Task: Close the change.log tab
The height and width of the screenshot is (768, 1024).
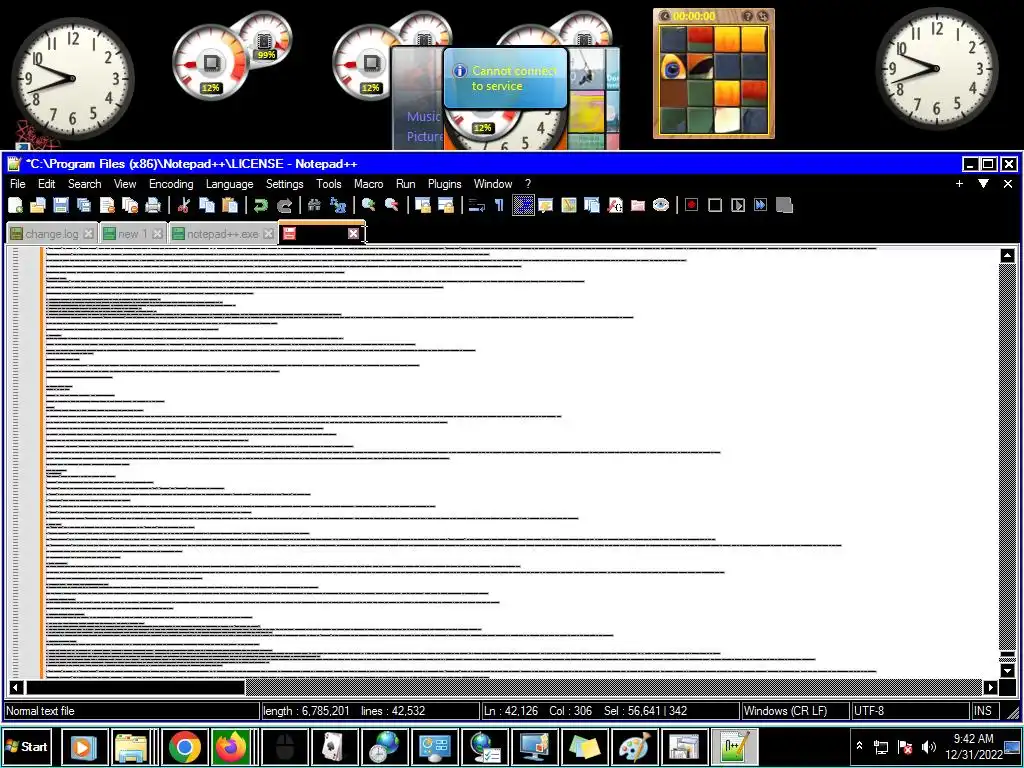Action: coord(88,234)
